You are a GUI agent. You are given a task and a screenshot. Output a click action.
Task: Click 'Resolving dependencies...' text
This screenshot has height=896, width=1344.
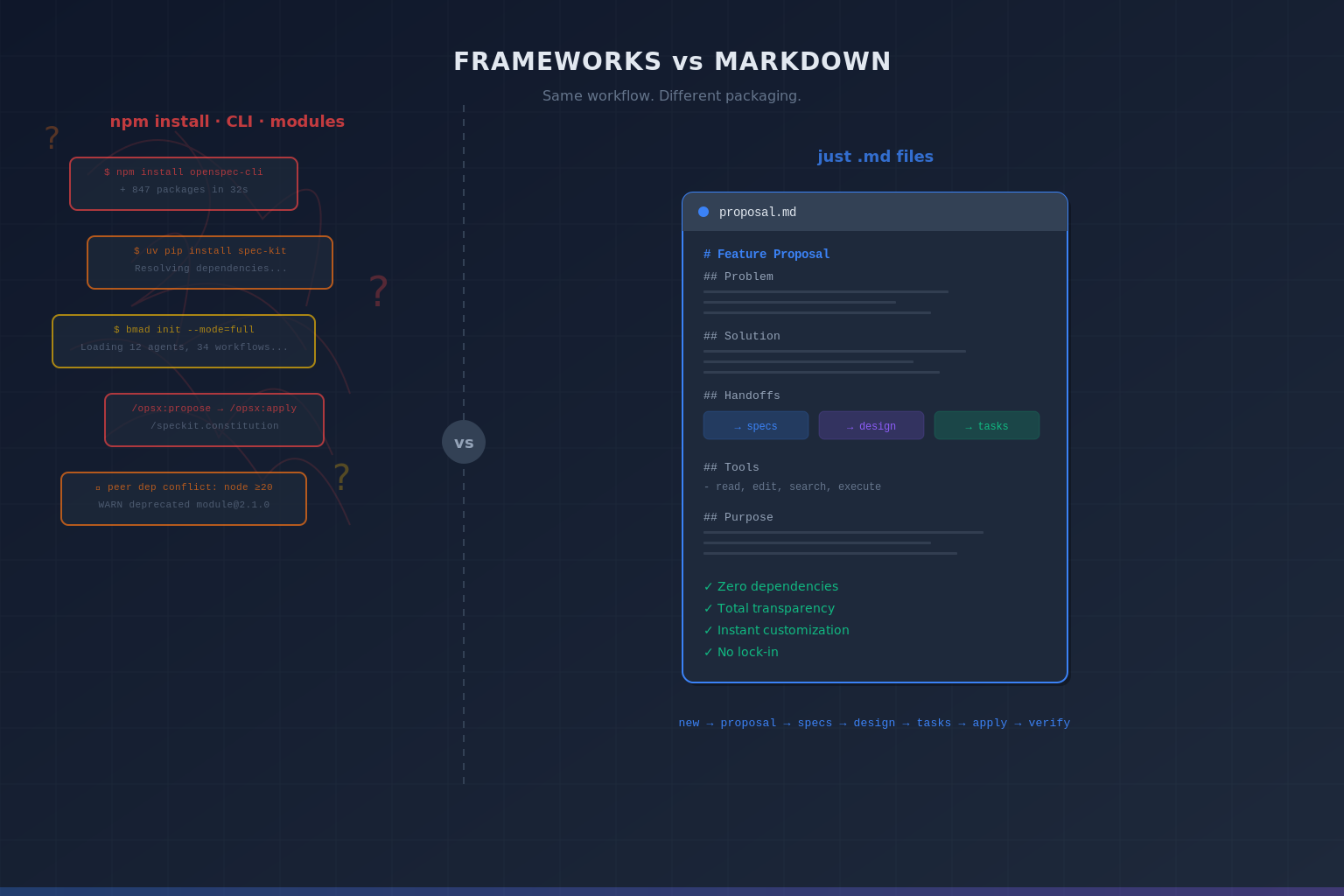coord(211,269)
